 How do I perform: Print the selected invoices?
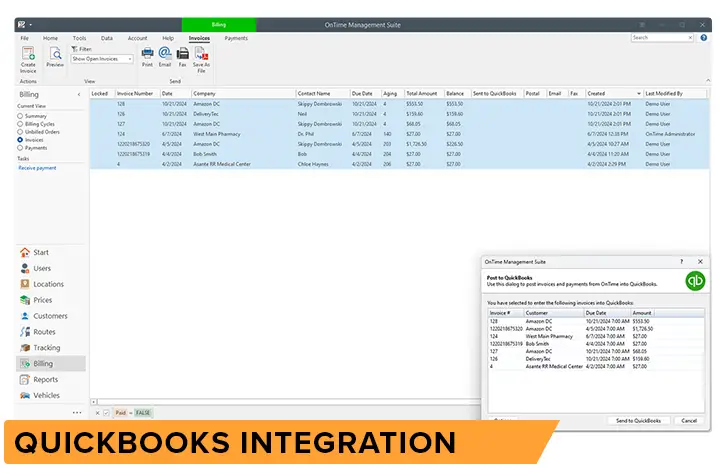(x=147, y=57)
